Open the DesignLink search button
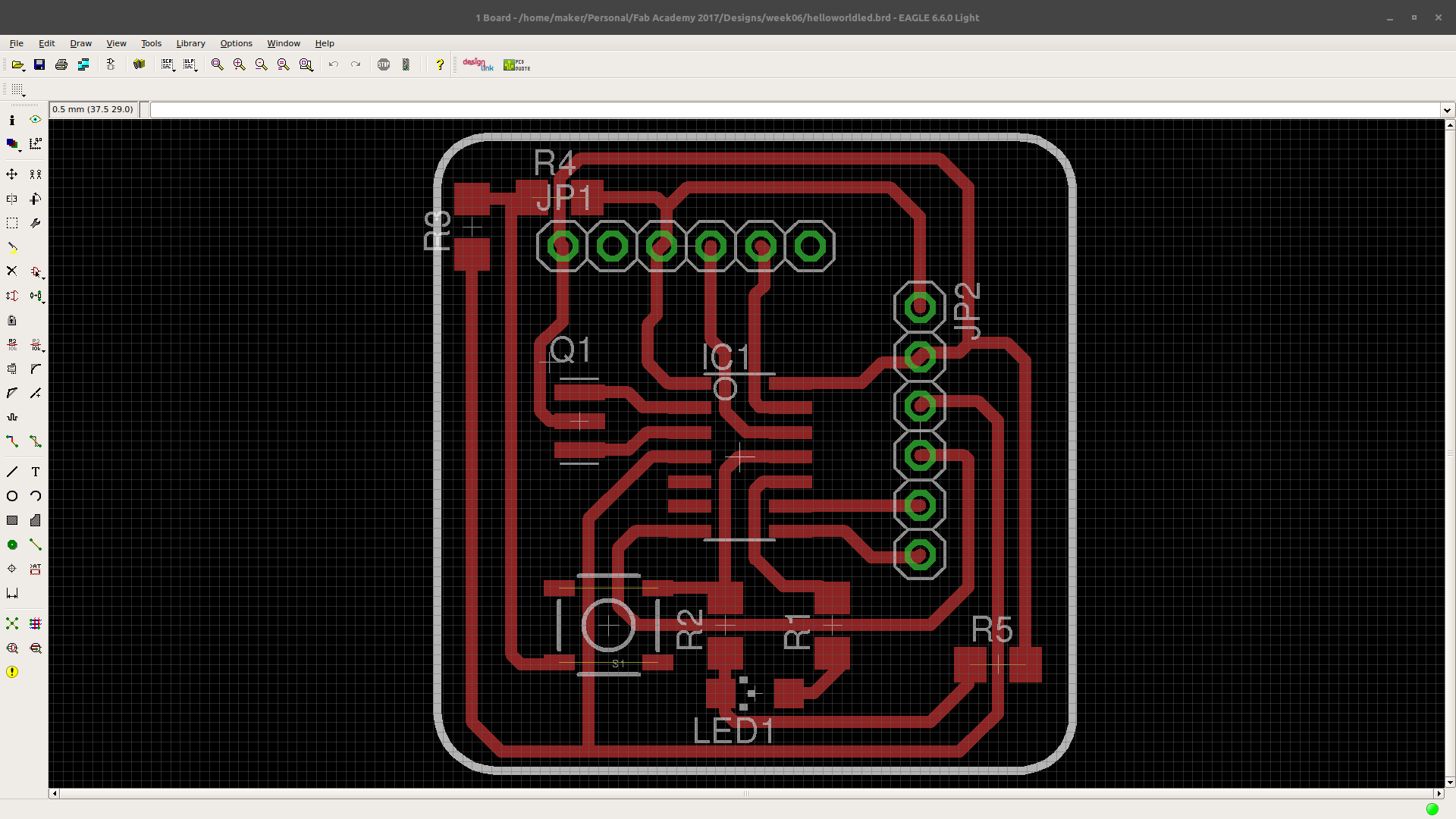The image size is (1456, 819). (478, 65)
